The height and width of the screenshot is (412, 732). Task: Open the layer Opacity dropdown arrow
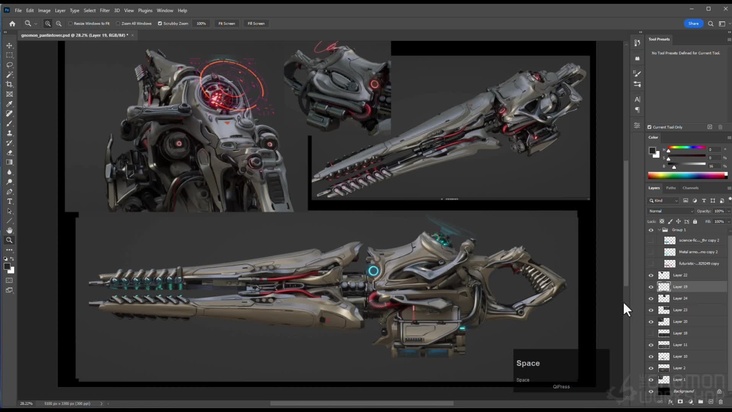pos(728,211)
